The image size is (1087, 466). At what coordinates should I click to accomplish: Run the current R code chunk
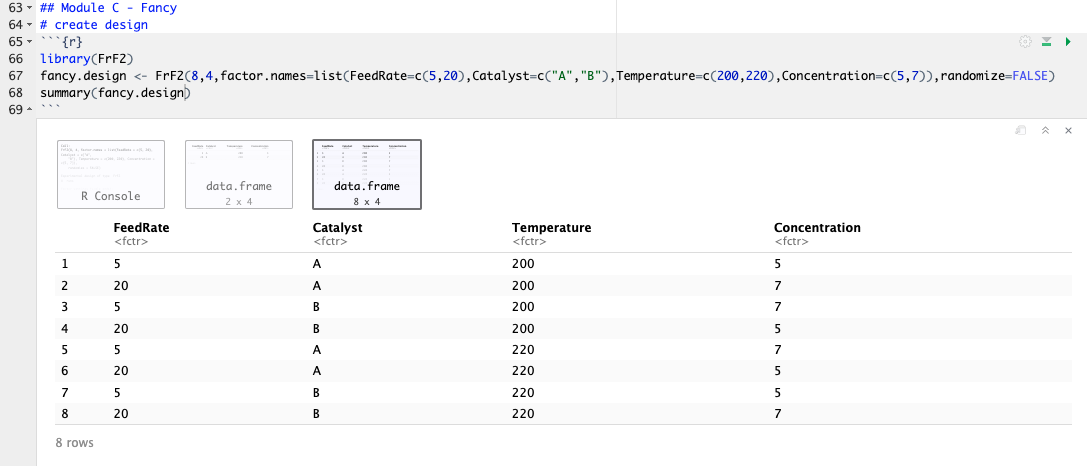pyautogui.click(x=1068, y=42)
